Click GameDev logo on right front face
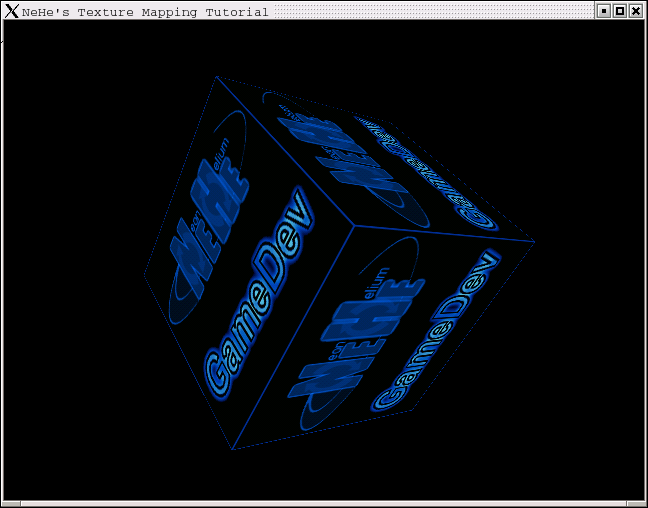This screenshot has width=648, height=508. point(435,332)
